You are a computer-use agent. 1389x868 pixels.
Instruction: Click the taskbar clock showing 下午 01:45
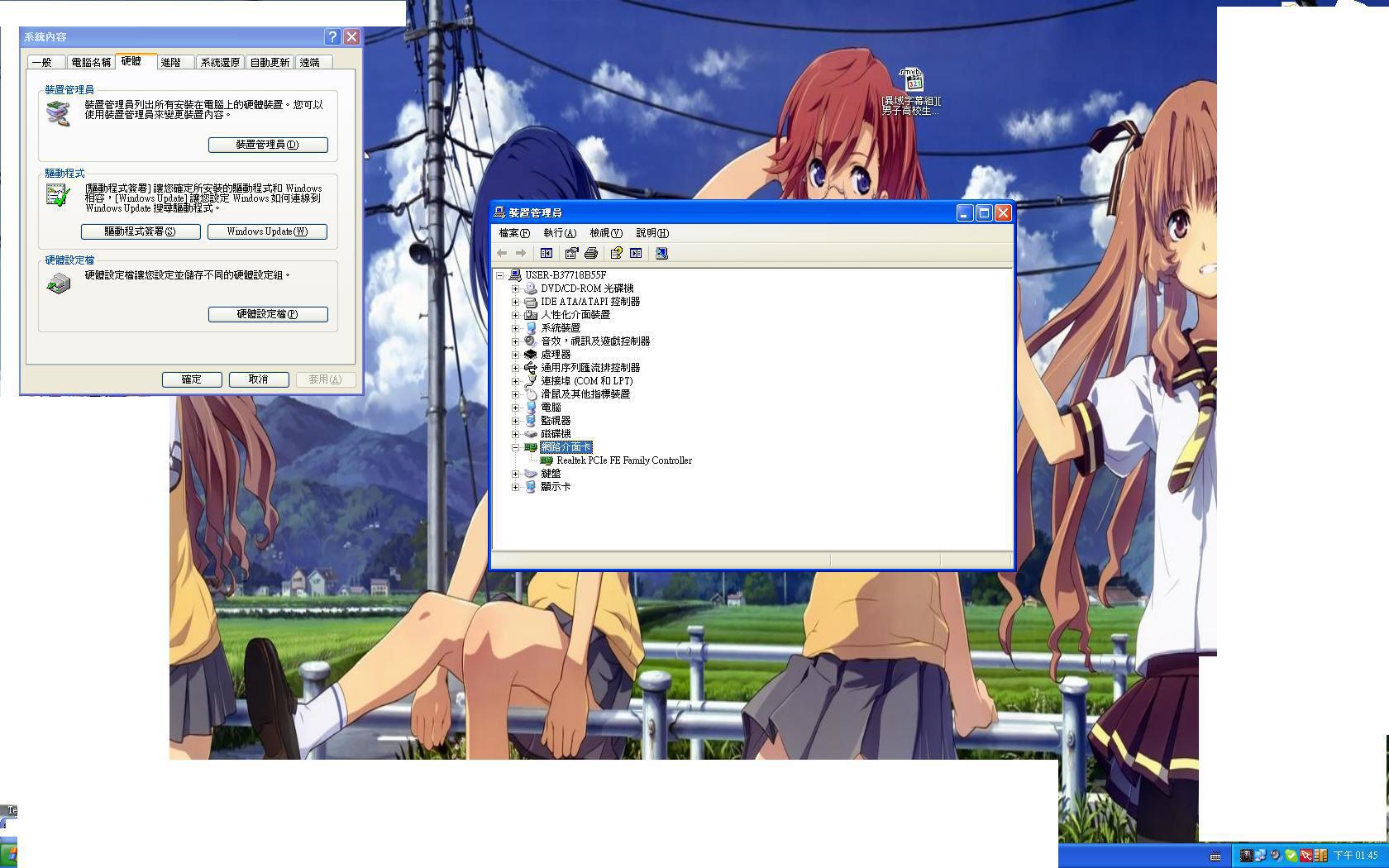tap(1356, 856)
